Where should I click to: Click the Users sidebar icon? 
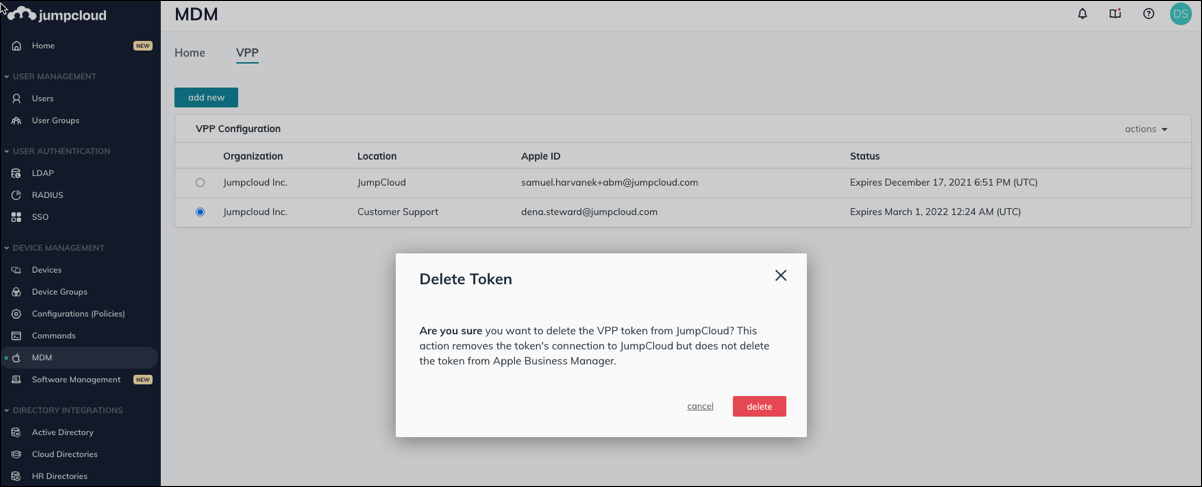[x=16, y=99]
